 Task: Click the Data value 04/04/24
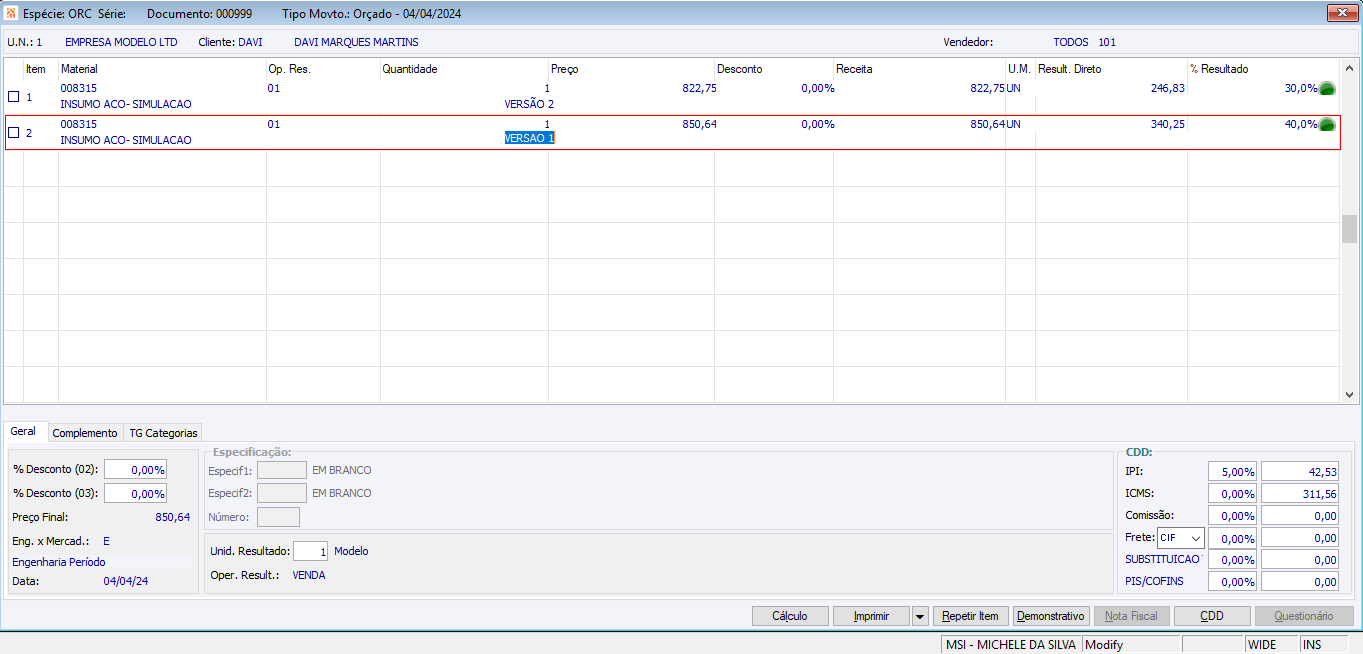click(126, 581)
